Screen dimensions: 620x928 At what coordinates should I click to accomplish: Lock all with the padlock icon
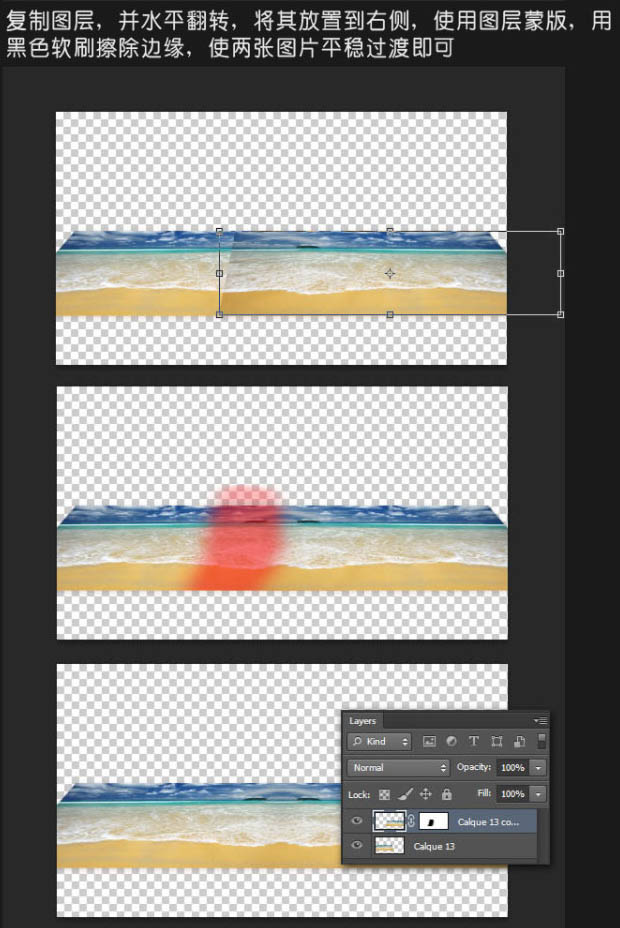tap(447, 794)
